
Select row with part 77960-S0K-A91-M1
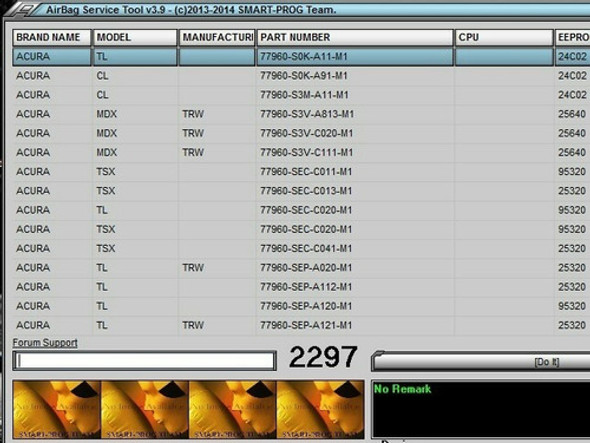pyautogui.click(x=301, y=76)
